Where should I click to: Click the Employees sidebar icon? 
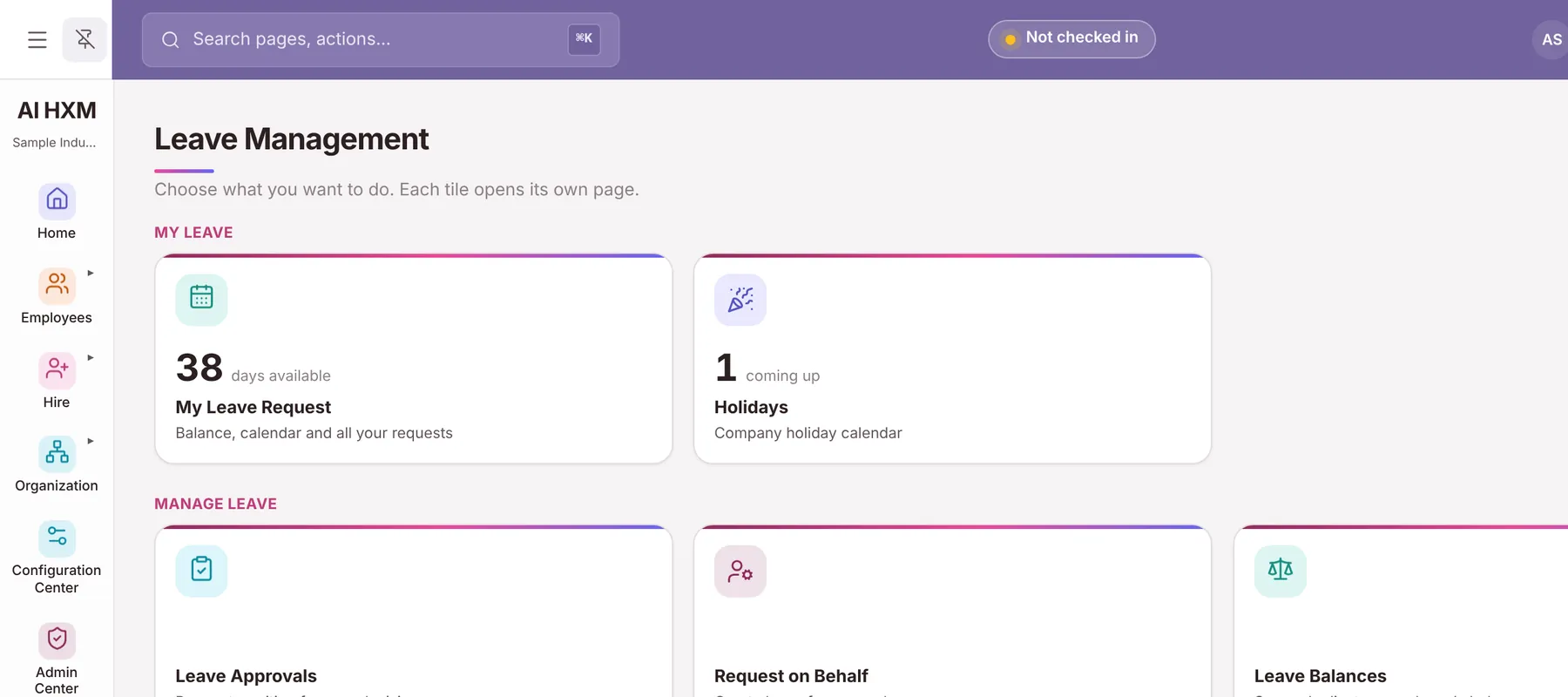(57, 285)
